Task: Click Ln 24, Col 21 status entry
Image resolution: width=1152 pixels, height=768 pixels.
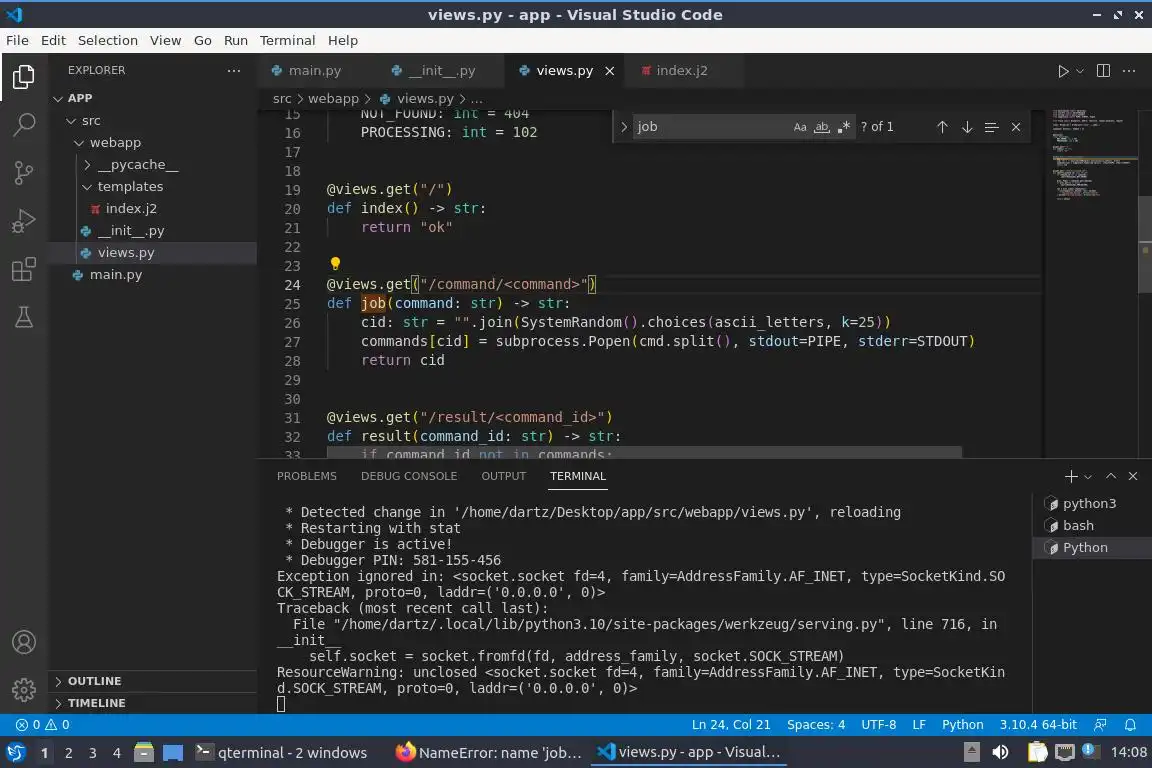Action: point(731,725)
